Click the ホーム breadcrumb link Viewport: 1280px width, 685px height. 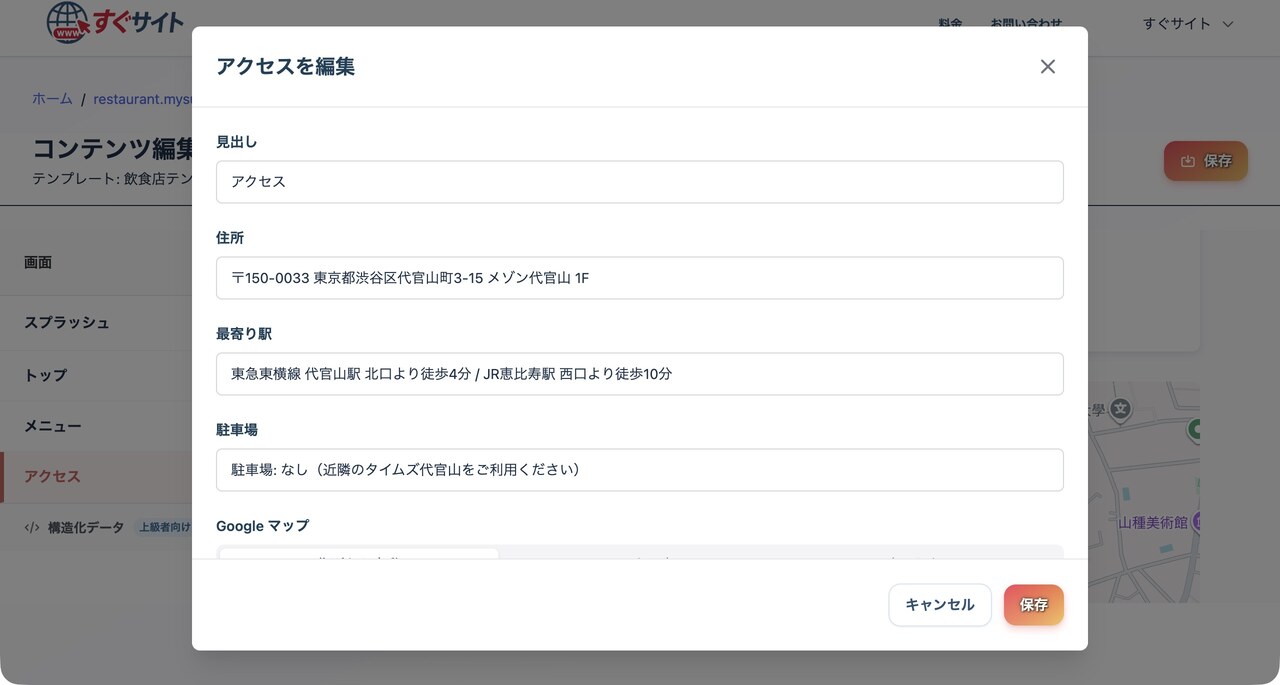point(52,99)
